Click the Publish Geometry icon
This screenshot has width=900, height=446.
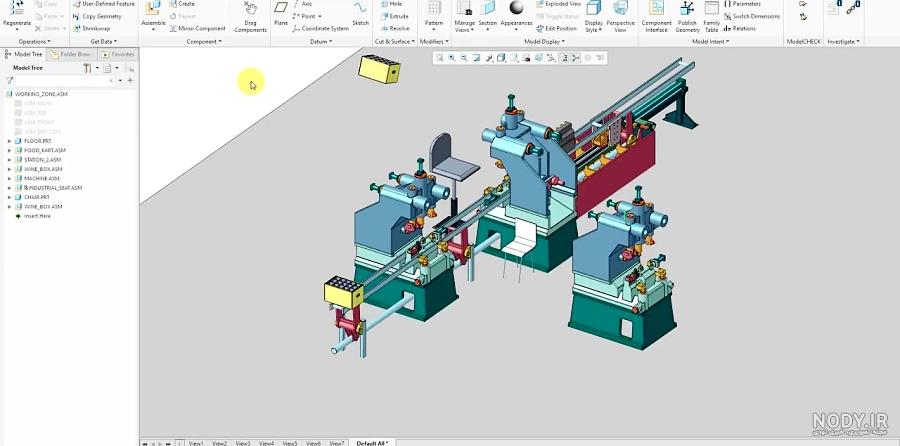(x=687, y=8)
